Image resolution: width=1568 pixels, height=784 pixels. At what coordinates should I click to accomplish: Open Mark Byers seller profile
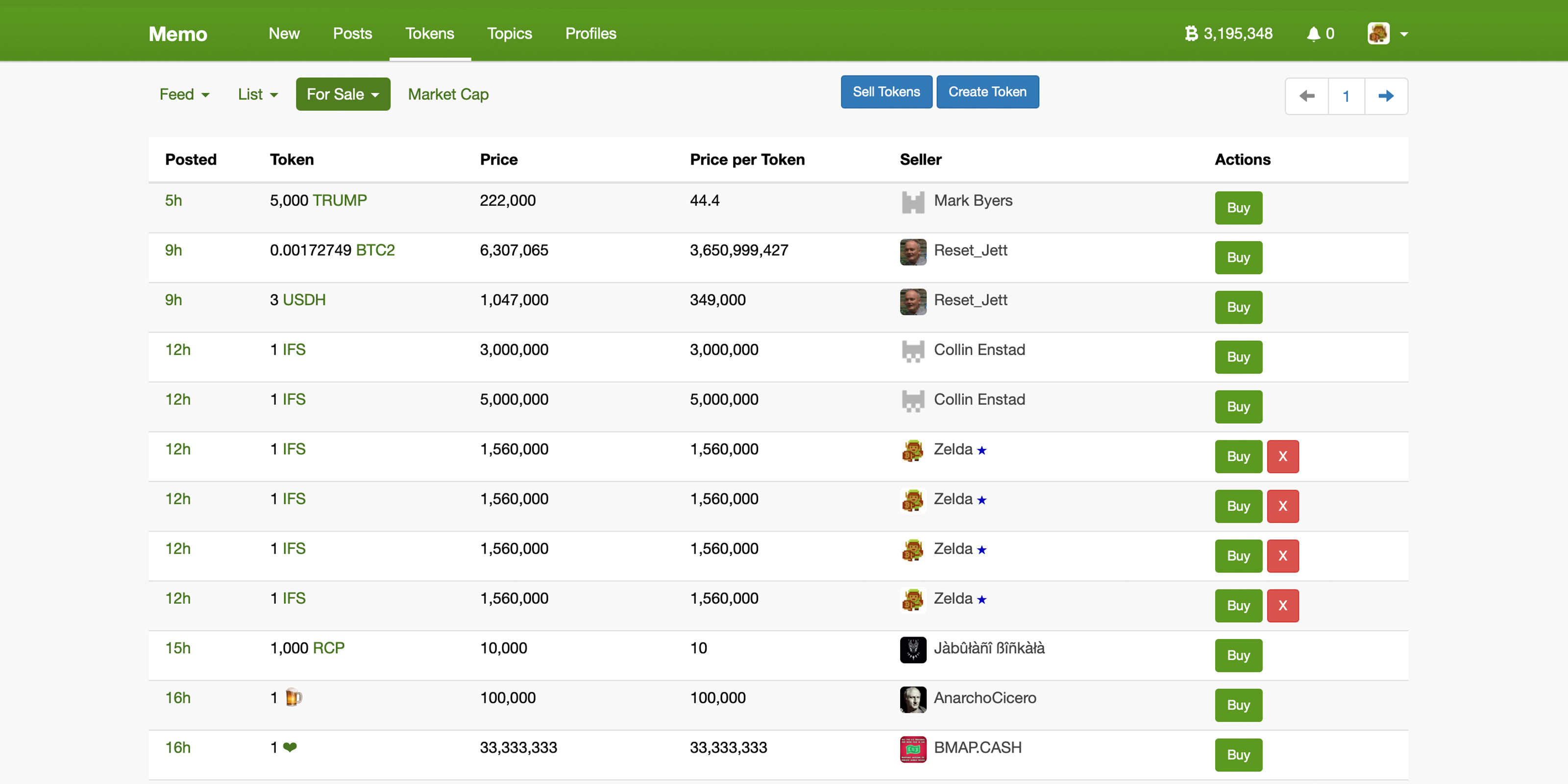click(x=973, y=200)
